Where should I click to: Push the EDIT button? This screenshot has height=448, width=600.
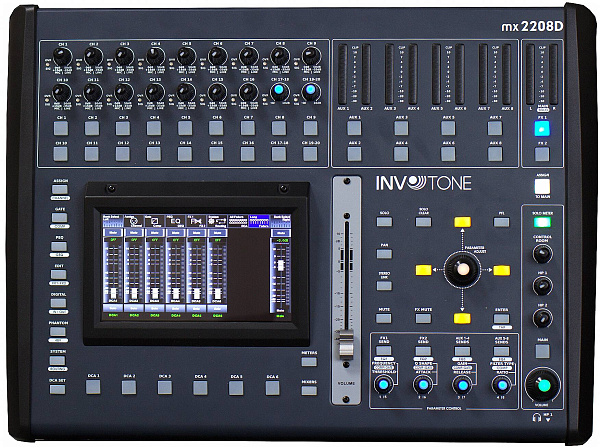tap(59, 274)
